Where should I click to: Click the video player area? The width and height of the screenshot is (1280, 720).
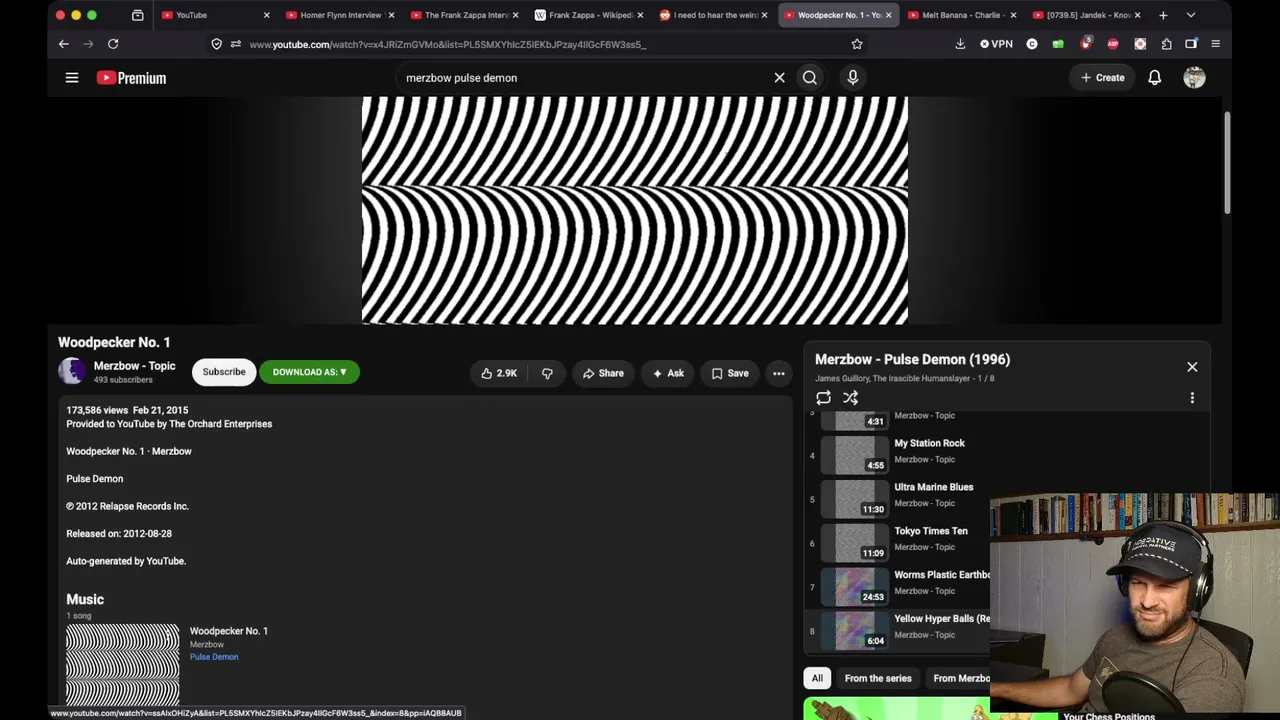[635, 210]
